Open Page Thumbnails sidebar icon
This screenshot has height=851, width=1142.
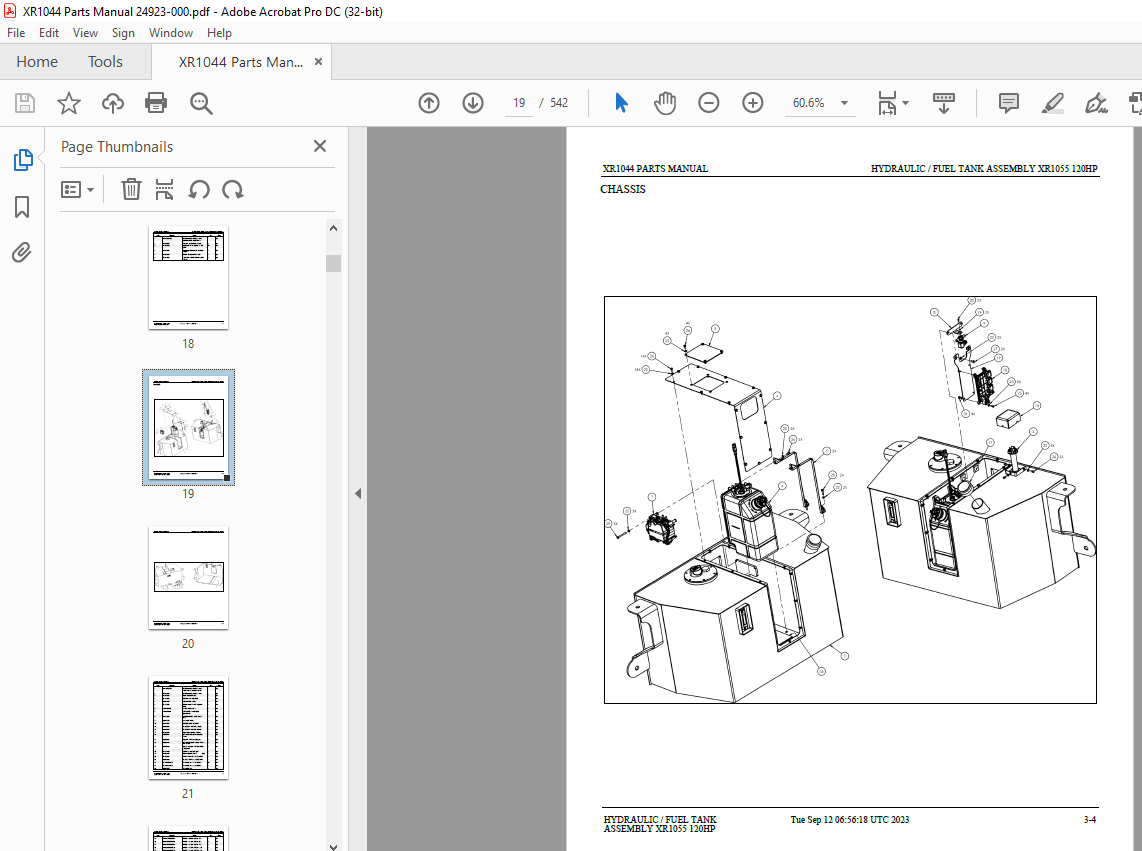(x=23, y=160)
